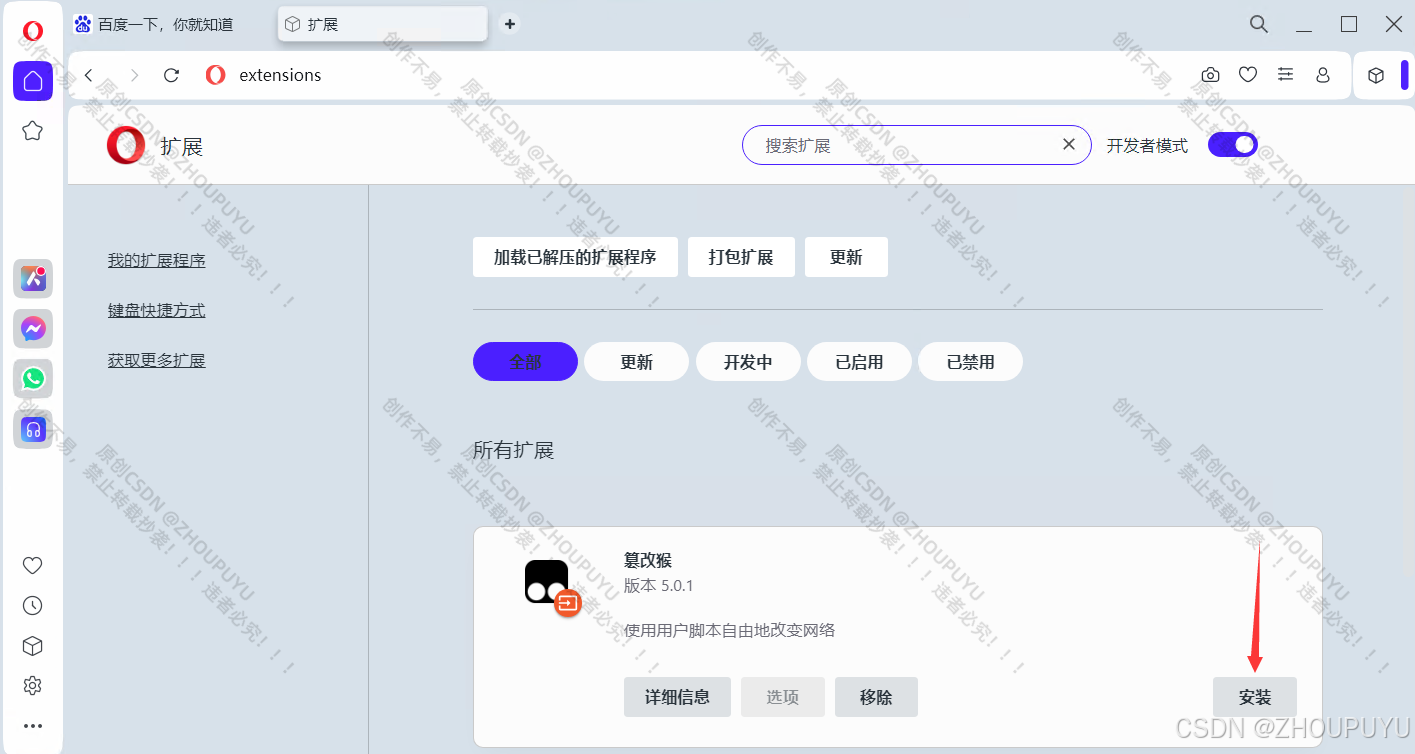1415x754 pixels.
Task: Click the 打包扩展 button
Action: (741, 257)
